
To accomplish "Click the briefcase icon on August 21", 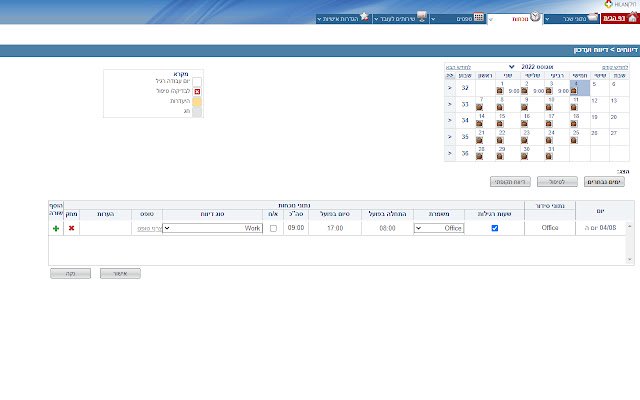I will pyautogui.click(x=479, y=140).
